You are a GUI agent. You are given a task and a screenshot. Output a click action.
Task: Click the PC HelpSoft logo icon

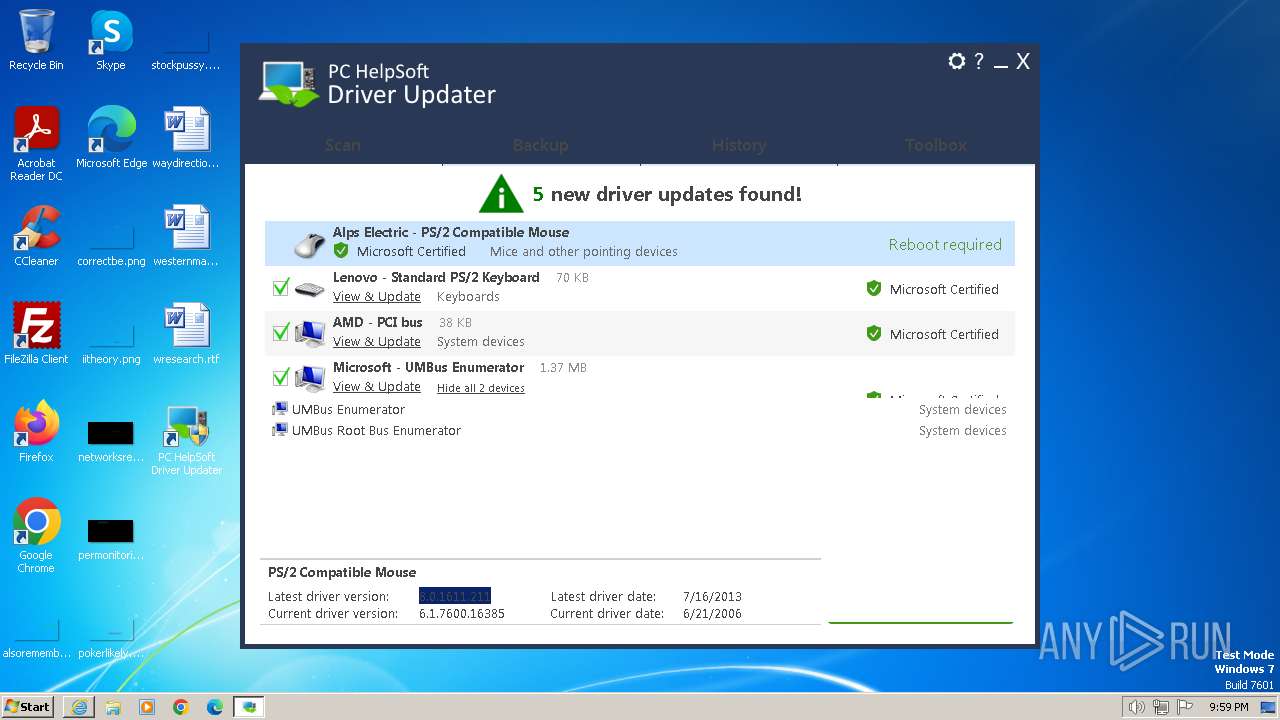pyautogui.click(x=289, y=84)
